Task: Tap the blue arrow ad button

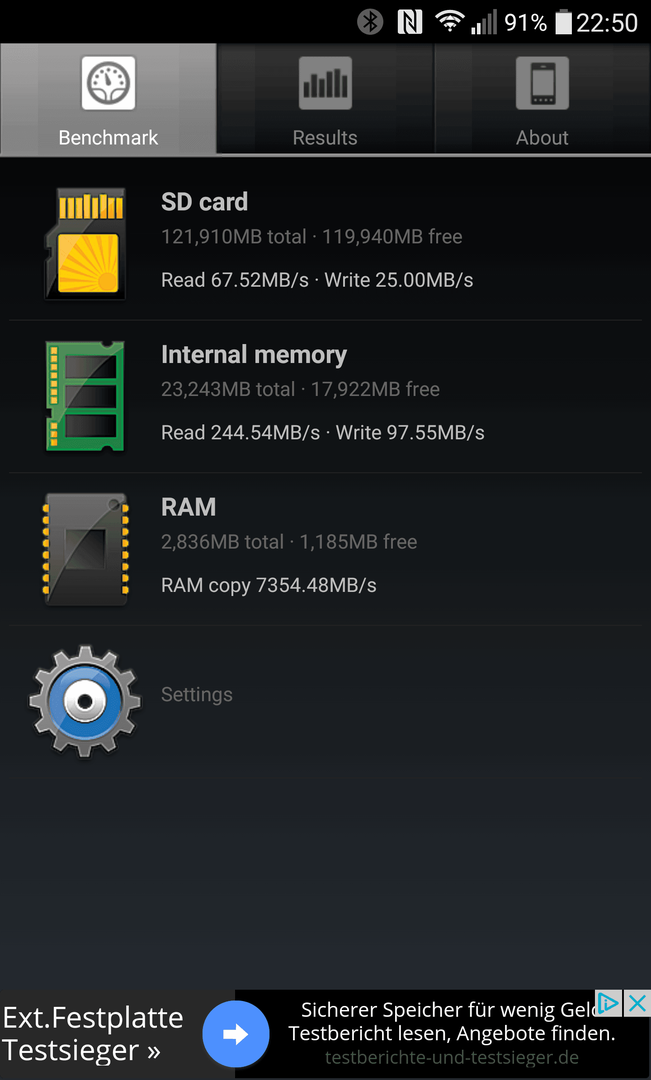Action: click(x=236, y=1034)
